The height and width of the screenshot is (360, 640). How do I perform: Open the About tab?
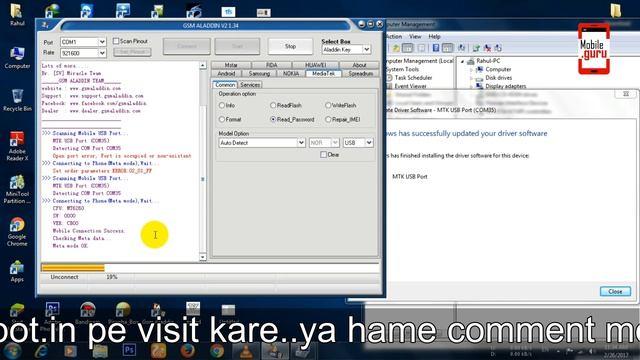click(359, 65)
